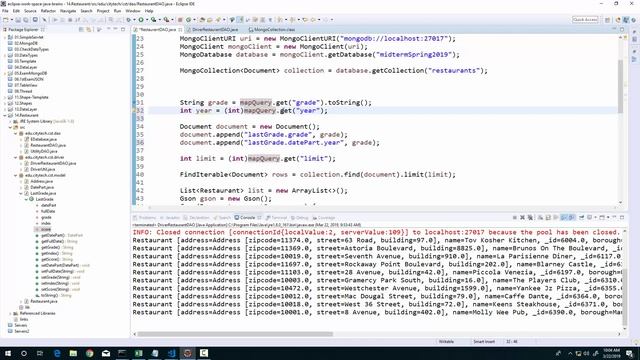This screenshot has height=360, width=640.
Task: Switch to the DriveRestaurantDAO.java editor tab
Action: click(x=212, y=30)
